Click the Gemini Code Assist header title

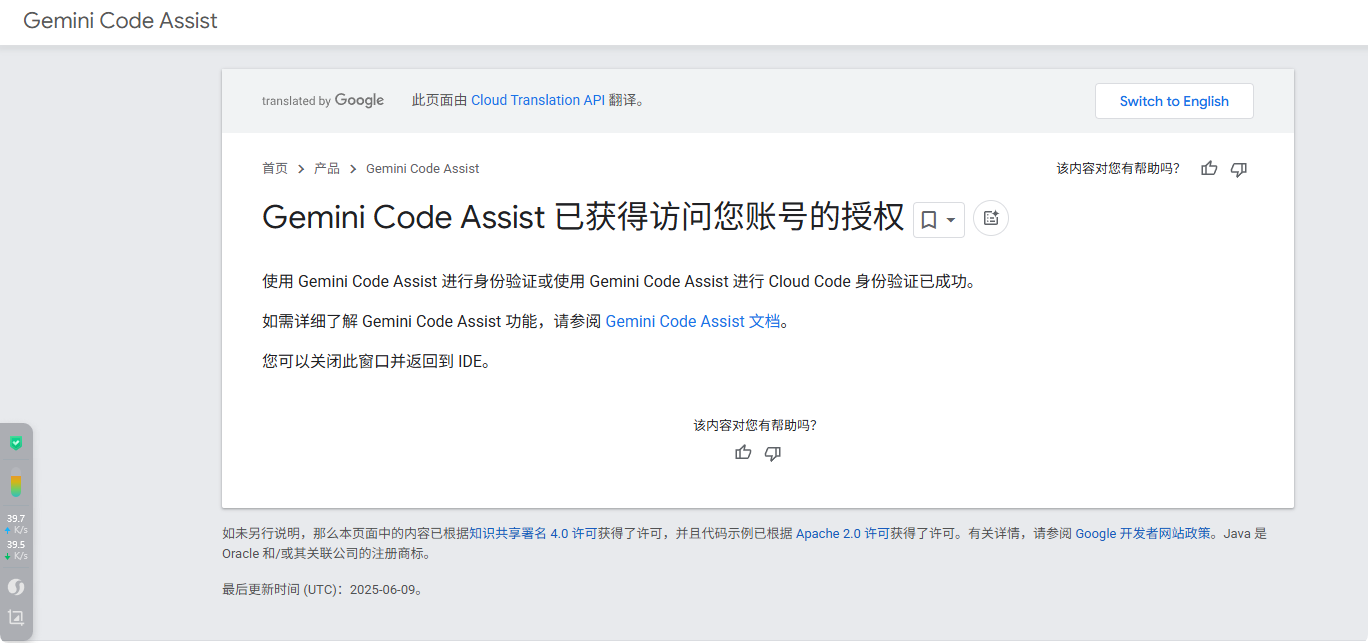[x=120, y=21]
